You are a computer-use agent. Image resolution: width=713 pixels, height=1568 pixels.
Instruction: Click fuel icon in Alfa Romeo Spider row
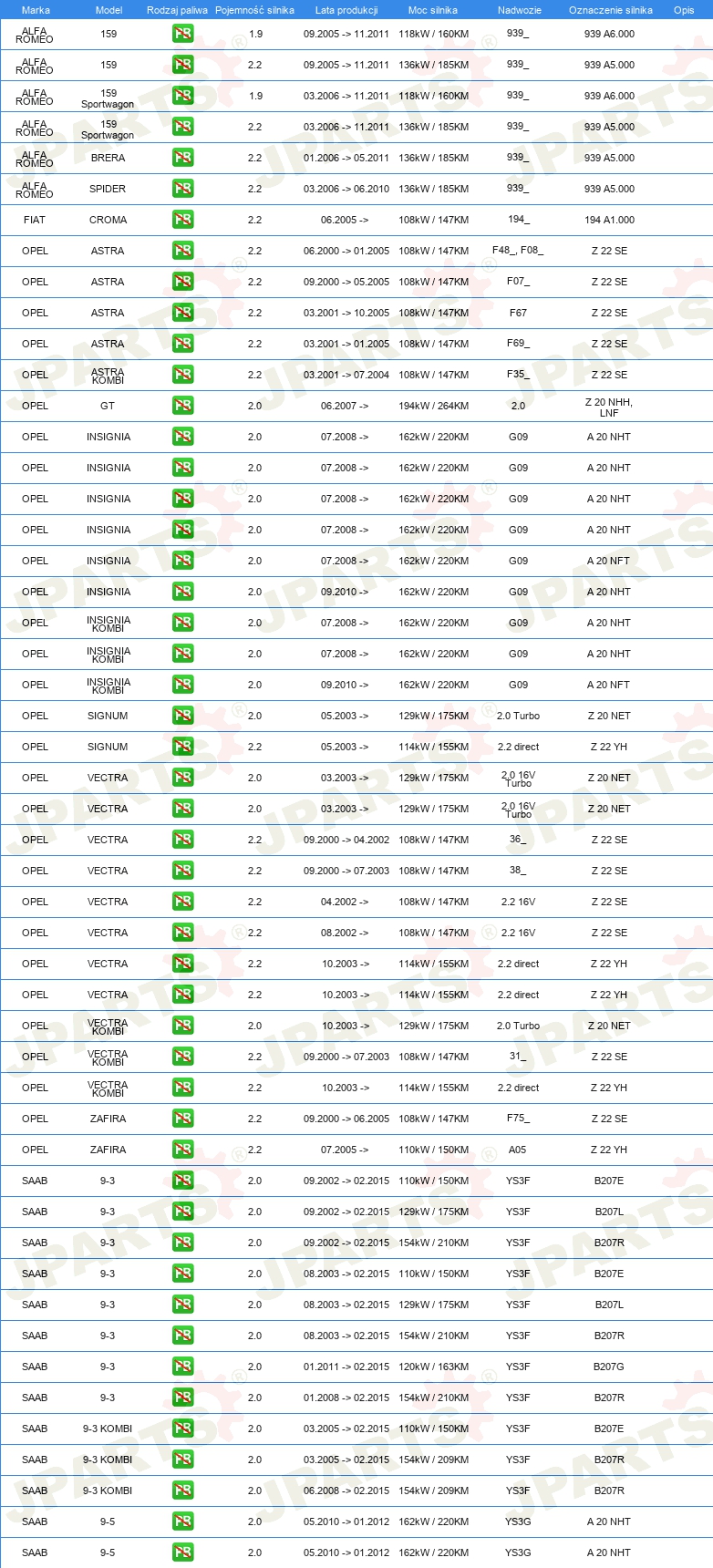pyautogui.click(x=182, y=189)
